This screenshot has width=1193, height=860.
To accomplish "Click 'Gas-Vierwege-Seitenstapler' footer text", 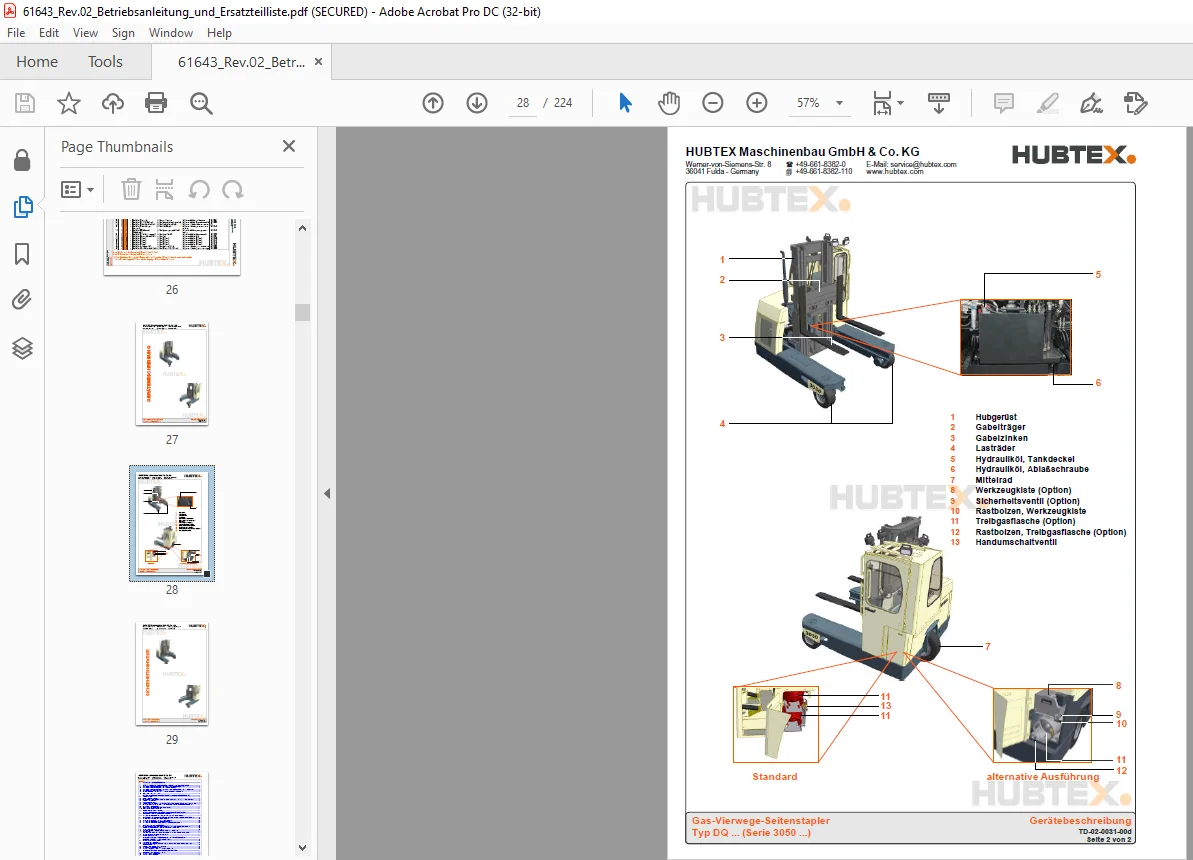I will (x=761, y=820).
